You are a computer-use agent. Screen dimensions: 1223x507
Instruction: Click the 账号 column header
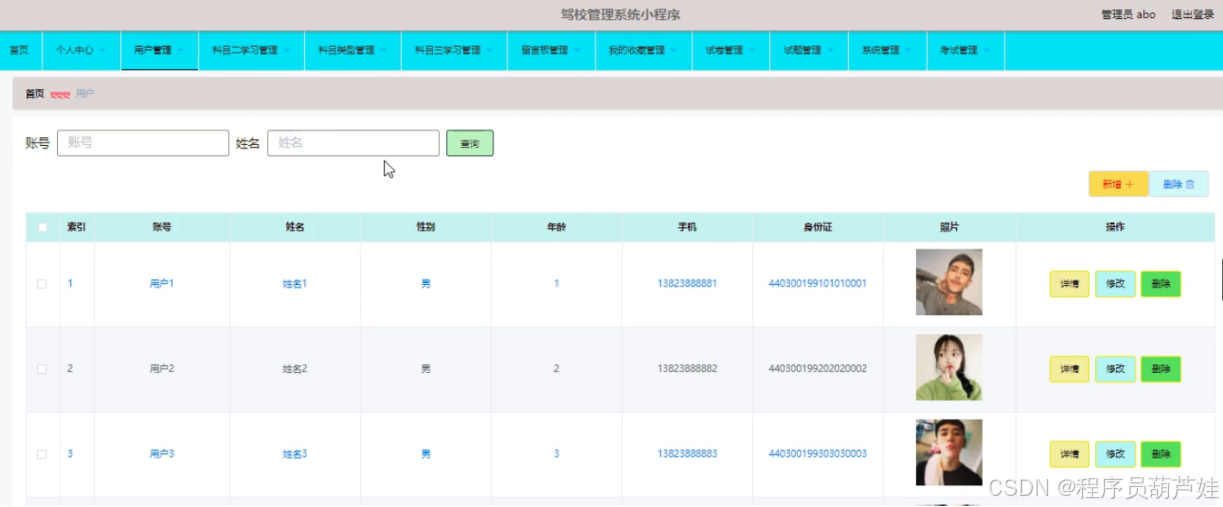[x=162, y=227]
